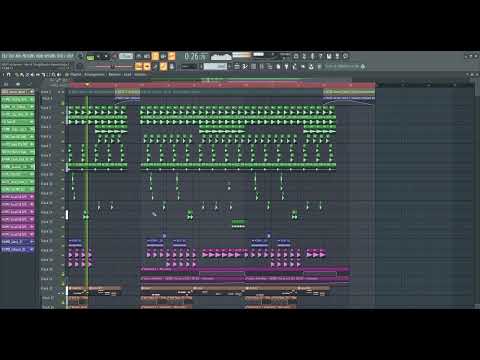Click the CPU and memory meter display
This screenshot has height=360, width=480.
pyautogui.click(x=272, y=56)
